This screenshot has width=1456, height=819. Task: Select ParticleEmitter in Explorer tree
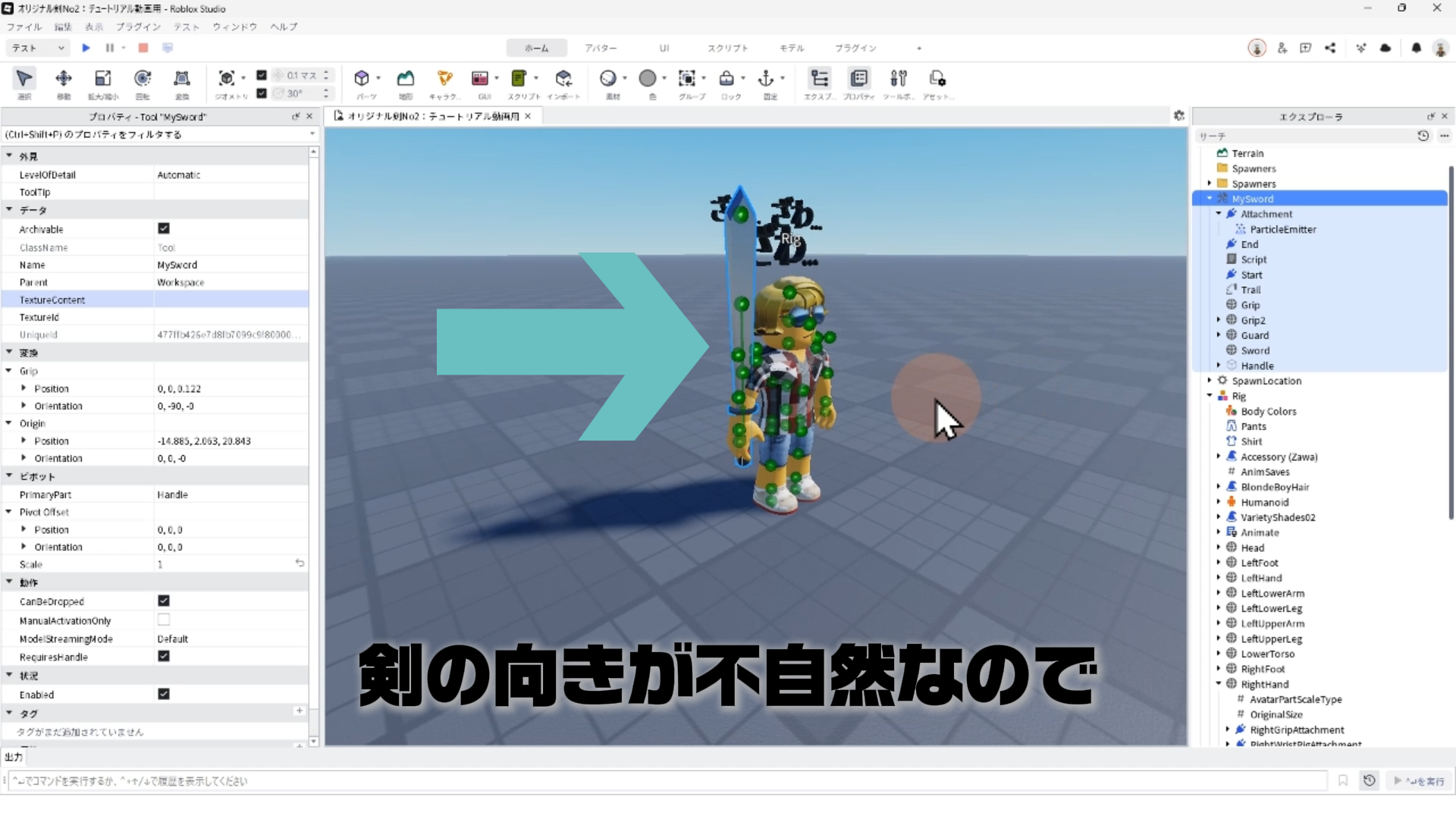1282,229
